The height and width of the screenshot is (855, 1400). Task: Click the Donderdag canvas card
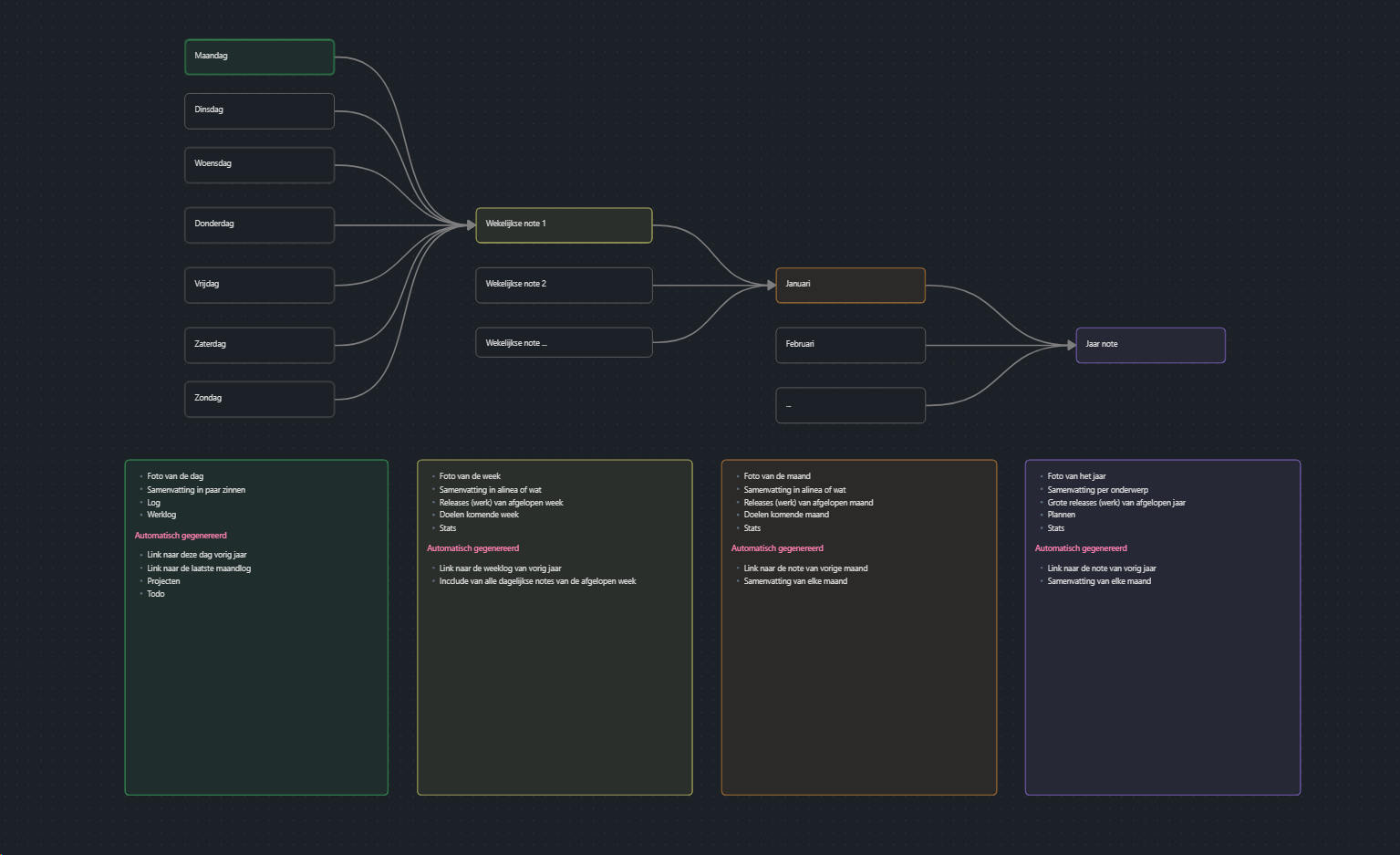point(259,224)
